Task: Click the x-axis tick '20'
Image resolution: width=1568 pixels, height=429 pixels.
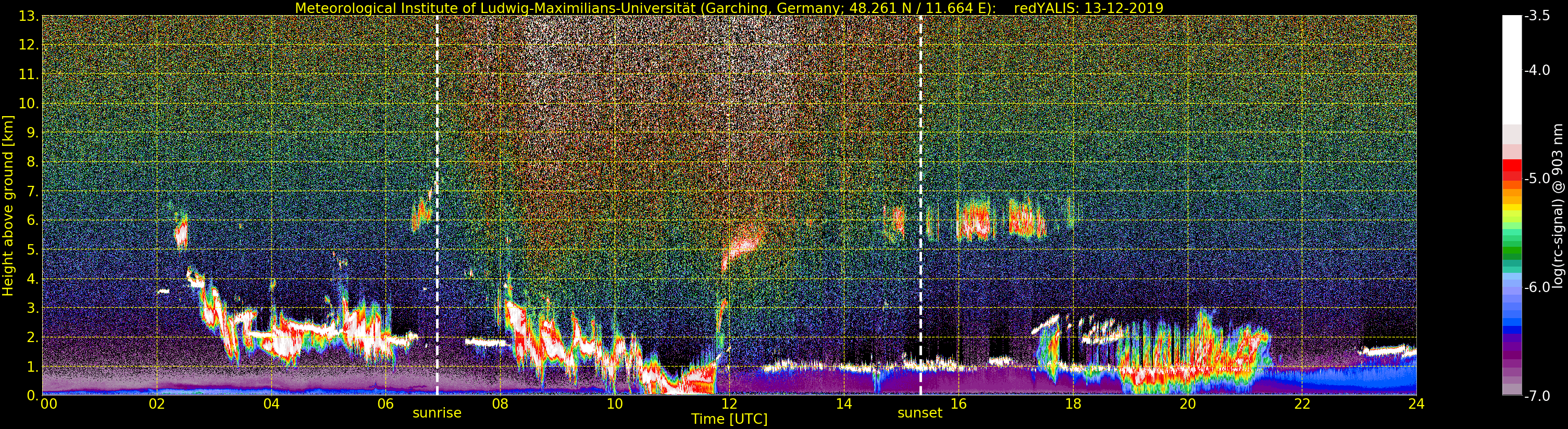Action: [x=1188, y=403]
